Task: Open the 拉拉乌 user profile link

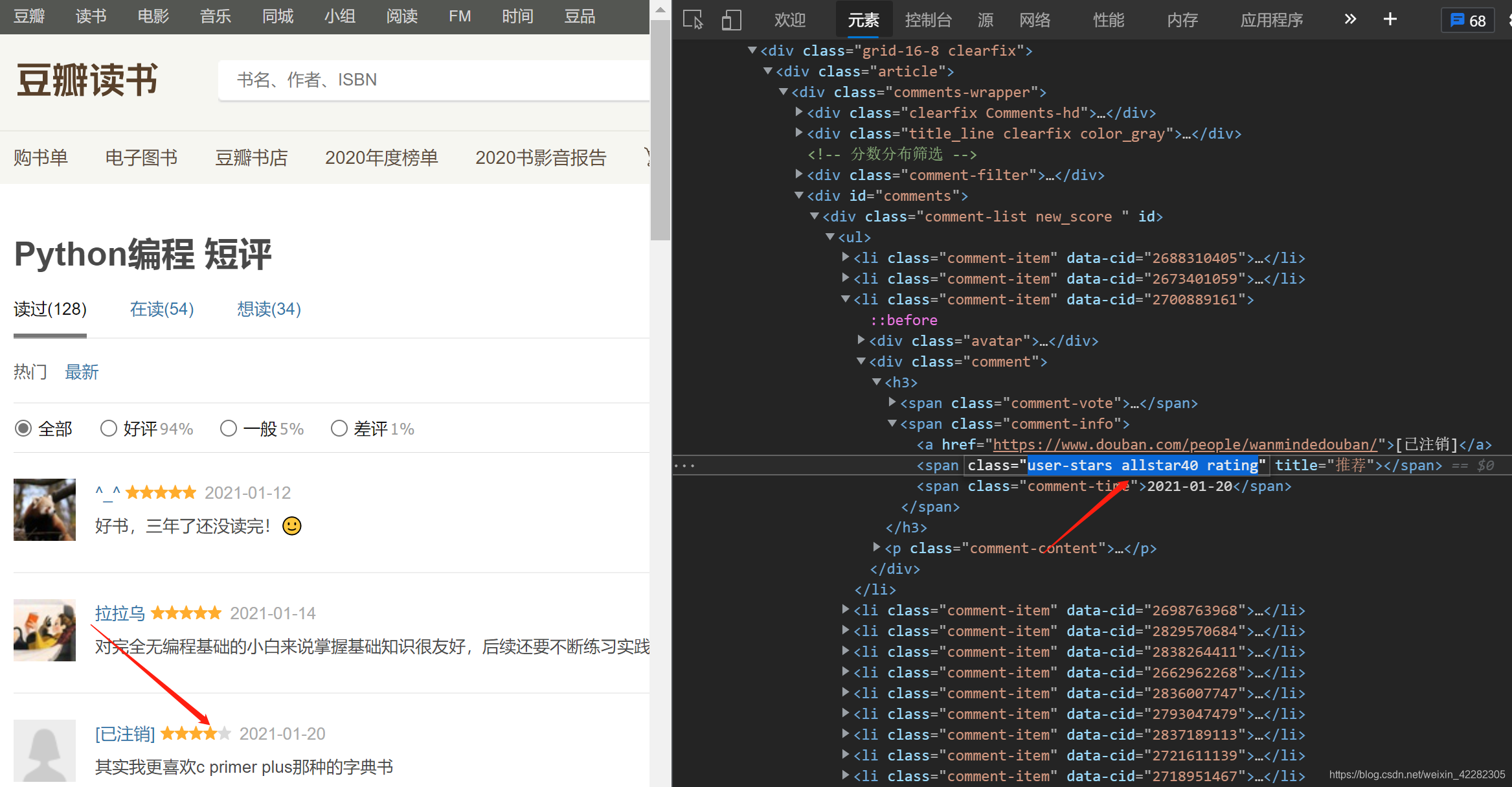Action: [x=120, y=613]
